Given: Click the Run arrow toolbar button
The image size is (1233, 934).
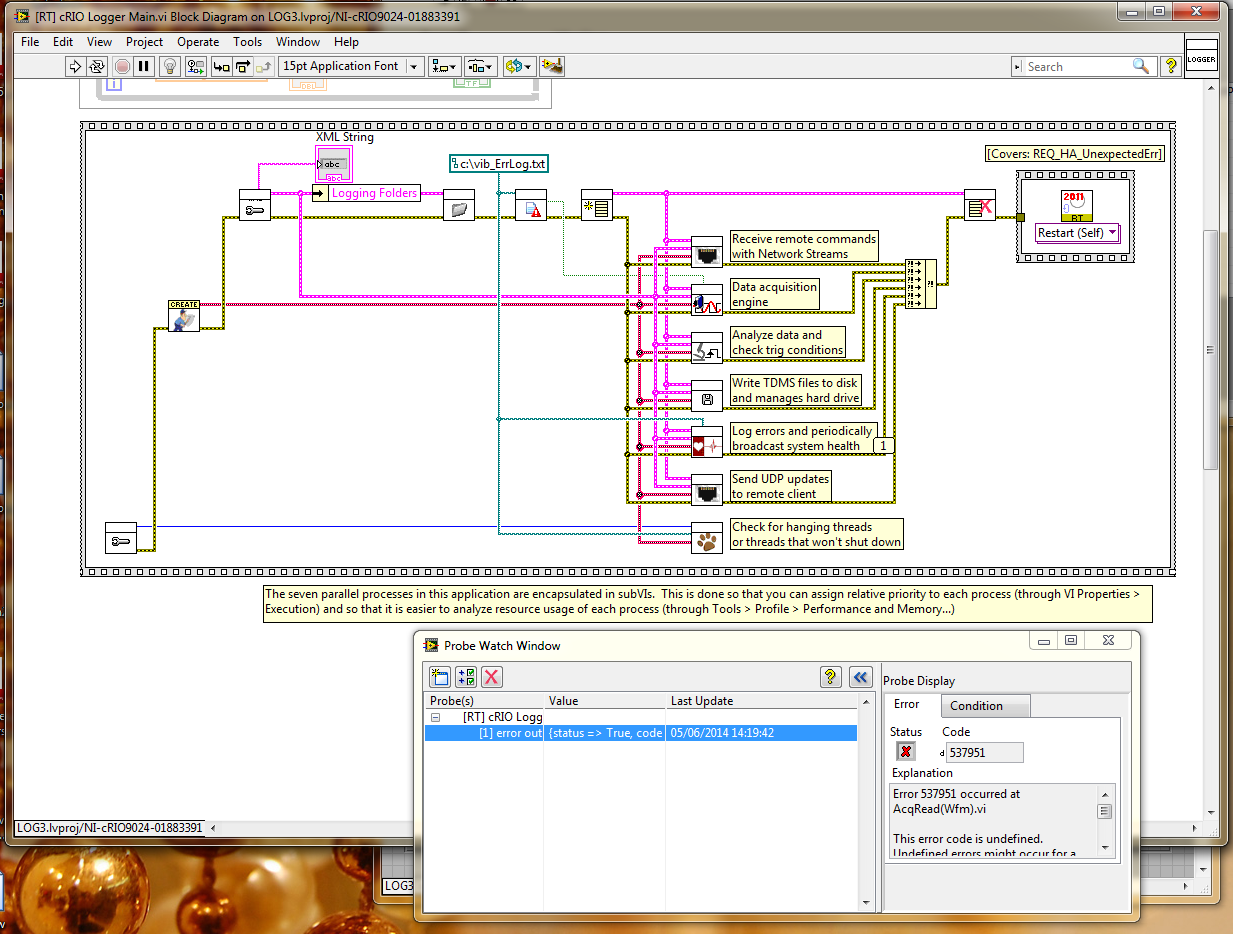Looking at the screenshot, I should click(x=75, y=67).
